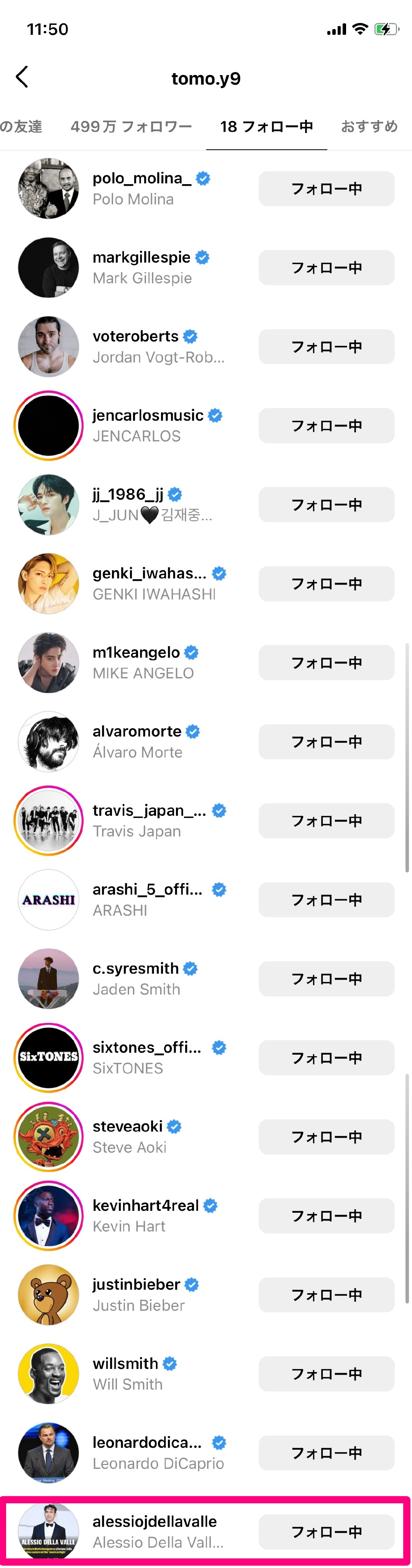View the SixTONES story avatar
Image resolution: width=412 pixels, height=1568 pixels.
(x=49, y=1057)
